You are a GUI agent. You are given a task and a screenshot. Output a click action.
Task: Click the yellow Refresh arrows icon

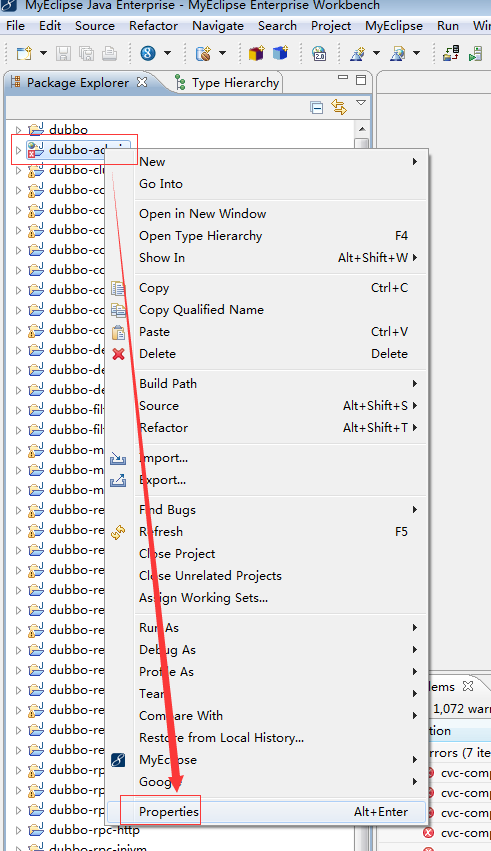pyautogui.click(x=118, y=532)
